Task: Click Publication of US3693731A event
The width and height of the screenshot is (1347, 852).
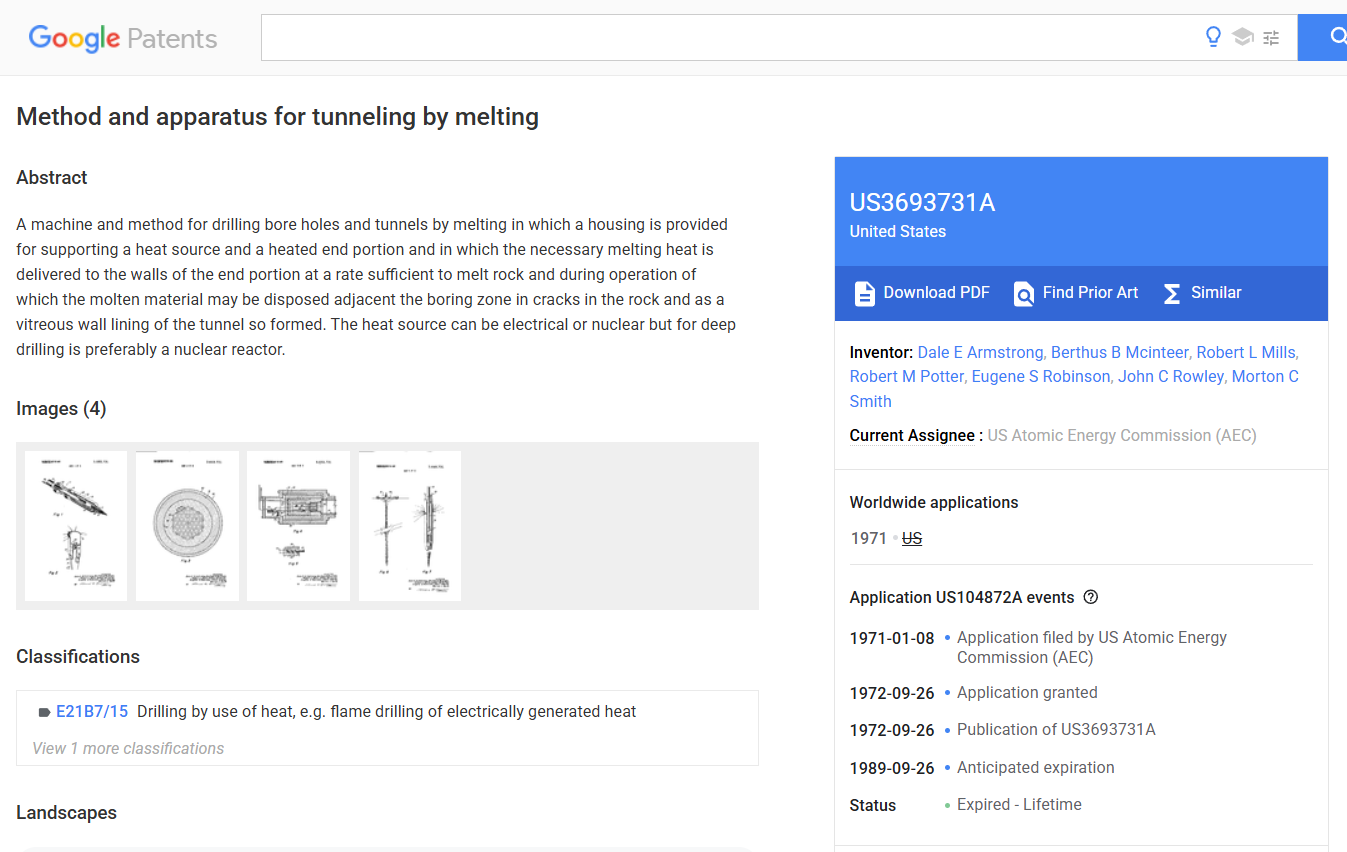Action: pos(1056,729)
